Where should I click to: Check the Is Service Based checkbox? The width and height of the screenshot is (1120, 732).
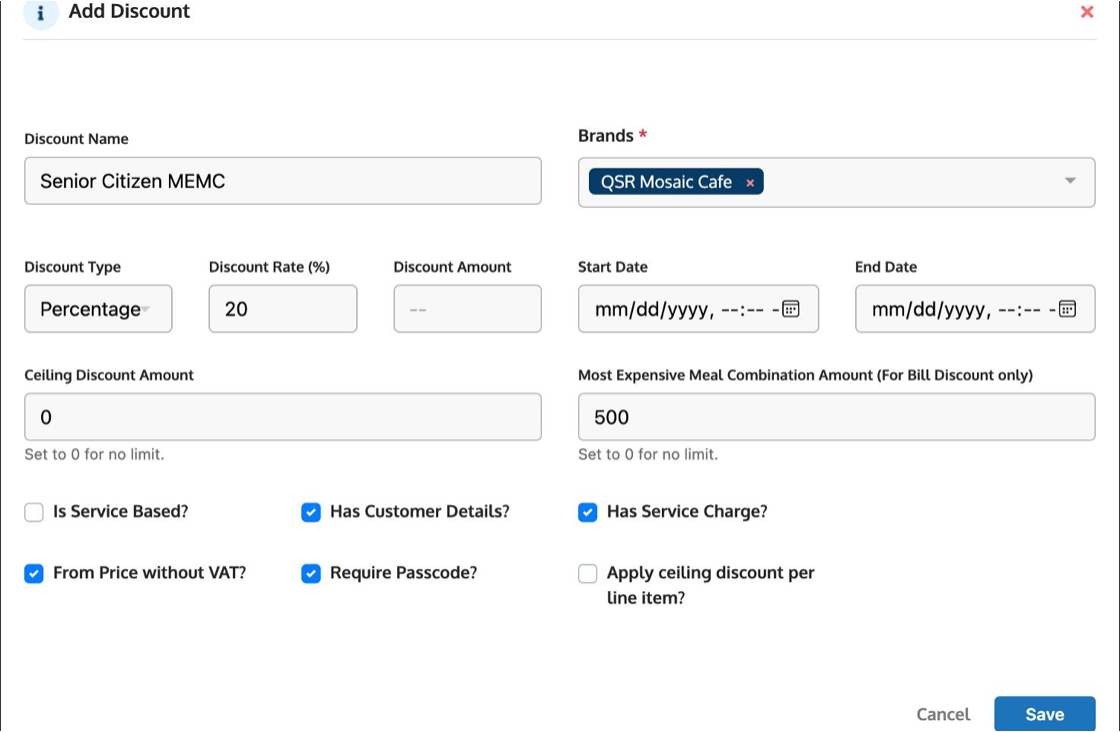pos(34,512)
